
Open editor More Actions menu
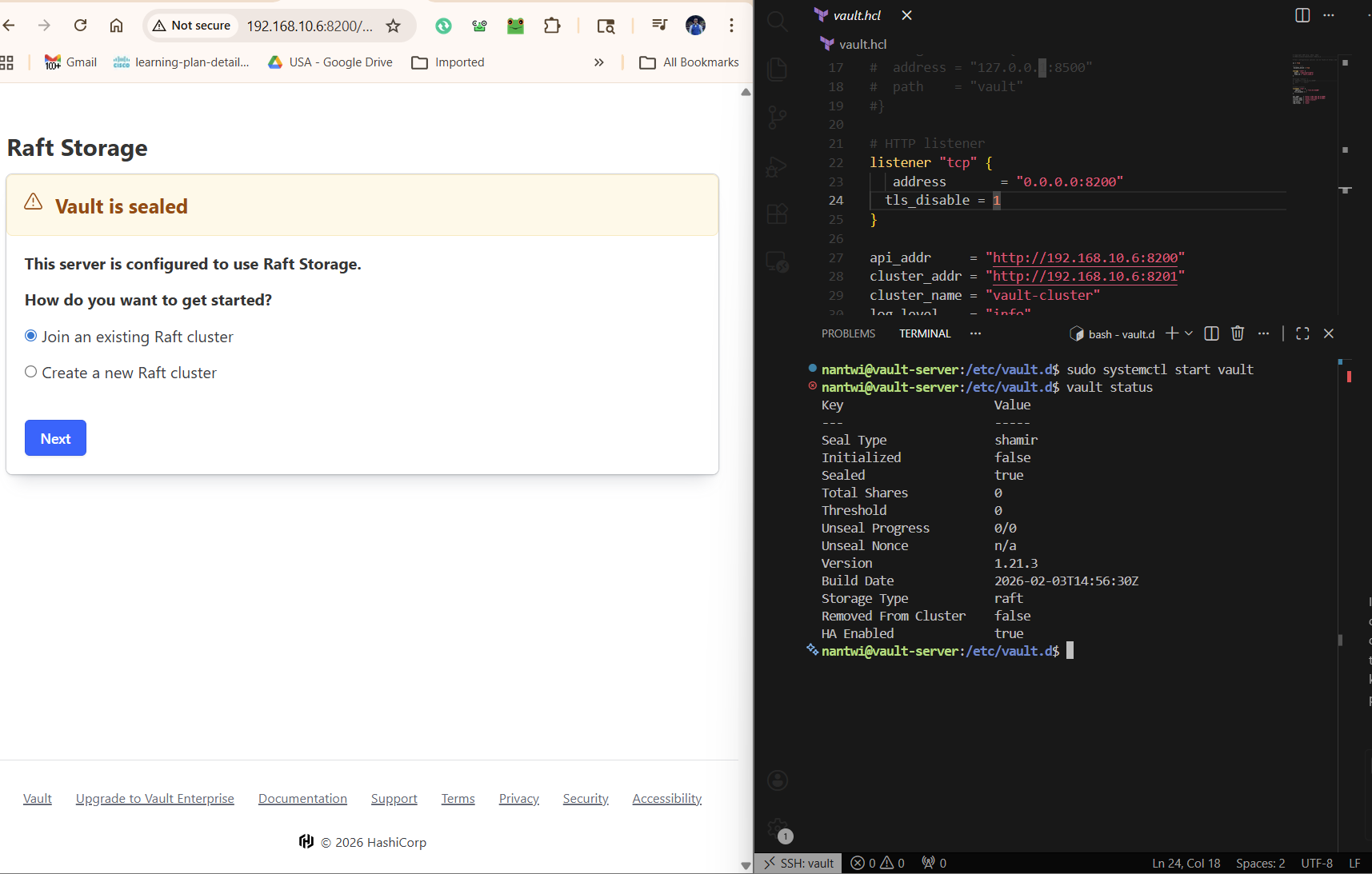coord(1329,15)
